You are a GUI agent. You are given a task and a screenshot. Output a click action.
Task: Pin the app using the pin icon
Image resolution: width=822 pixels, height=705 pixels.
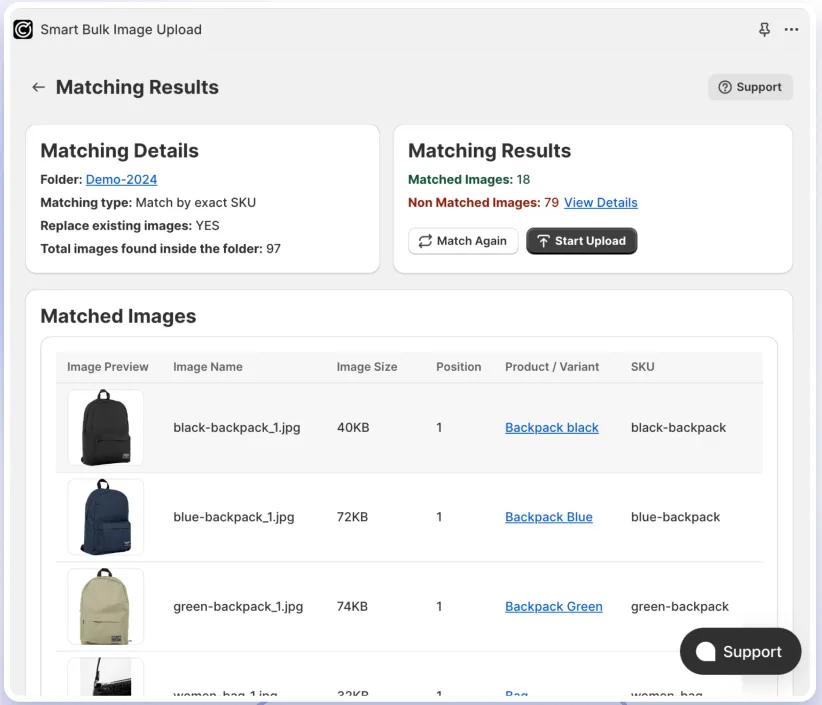[x=764, y=29]
